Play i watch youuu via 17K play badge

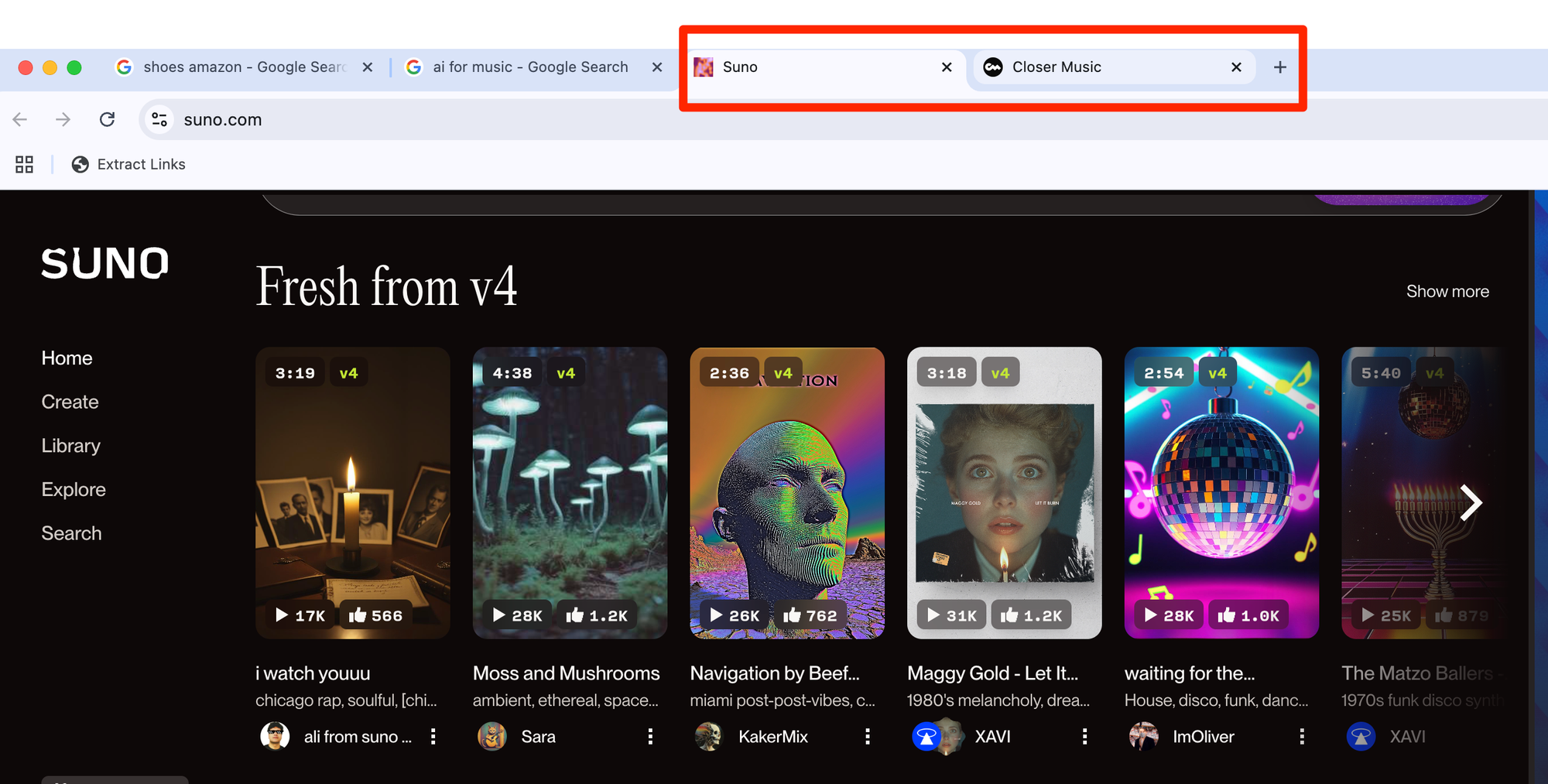pos(300,615)
